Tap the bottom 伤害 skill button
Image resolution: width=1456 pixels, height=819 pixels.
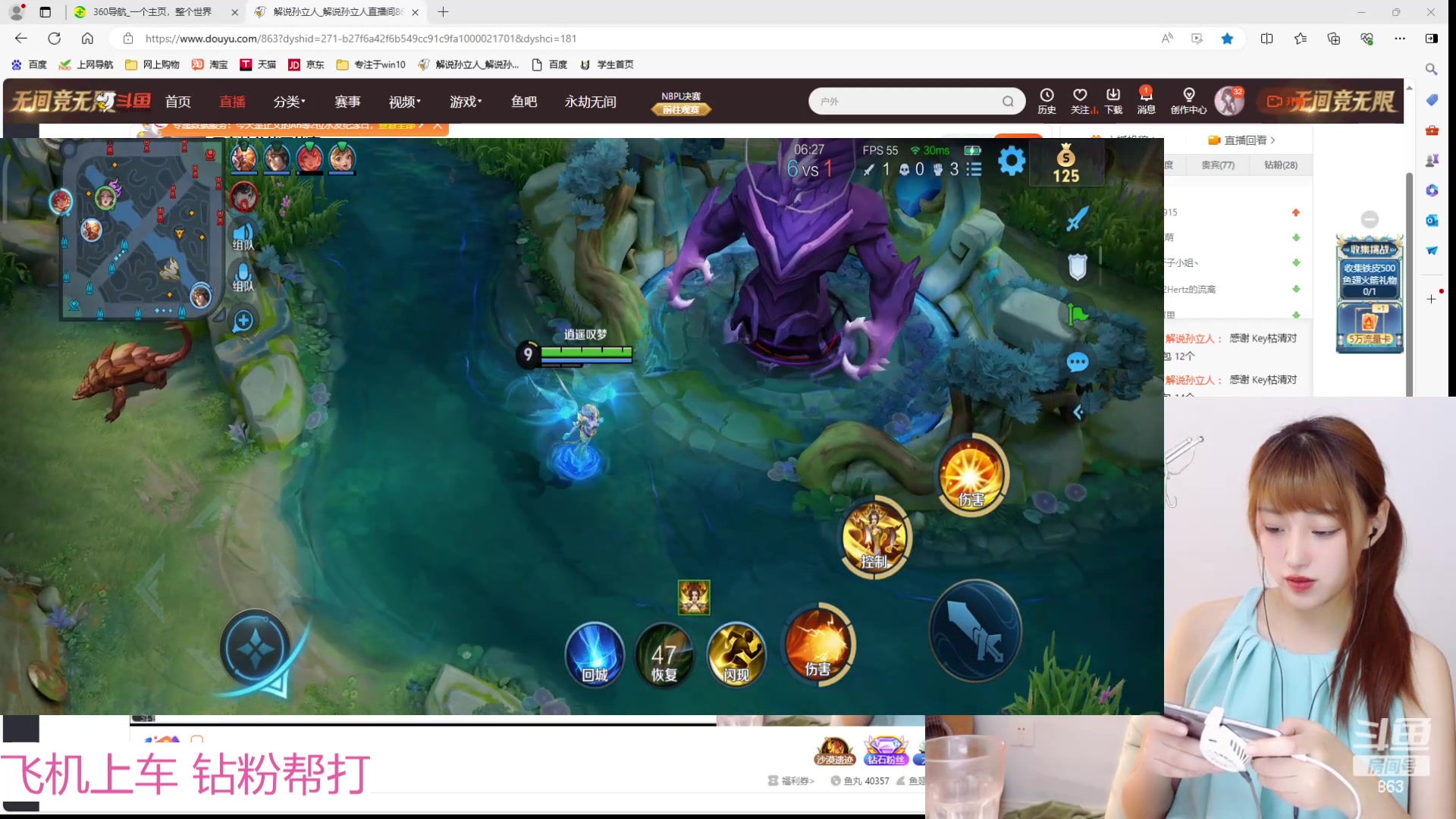[x=819, y=645]
